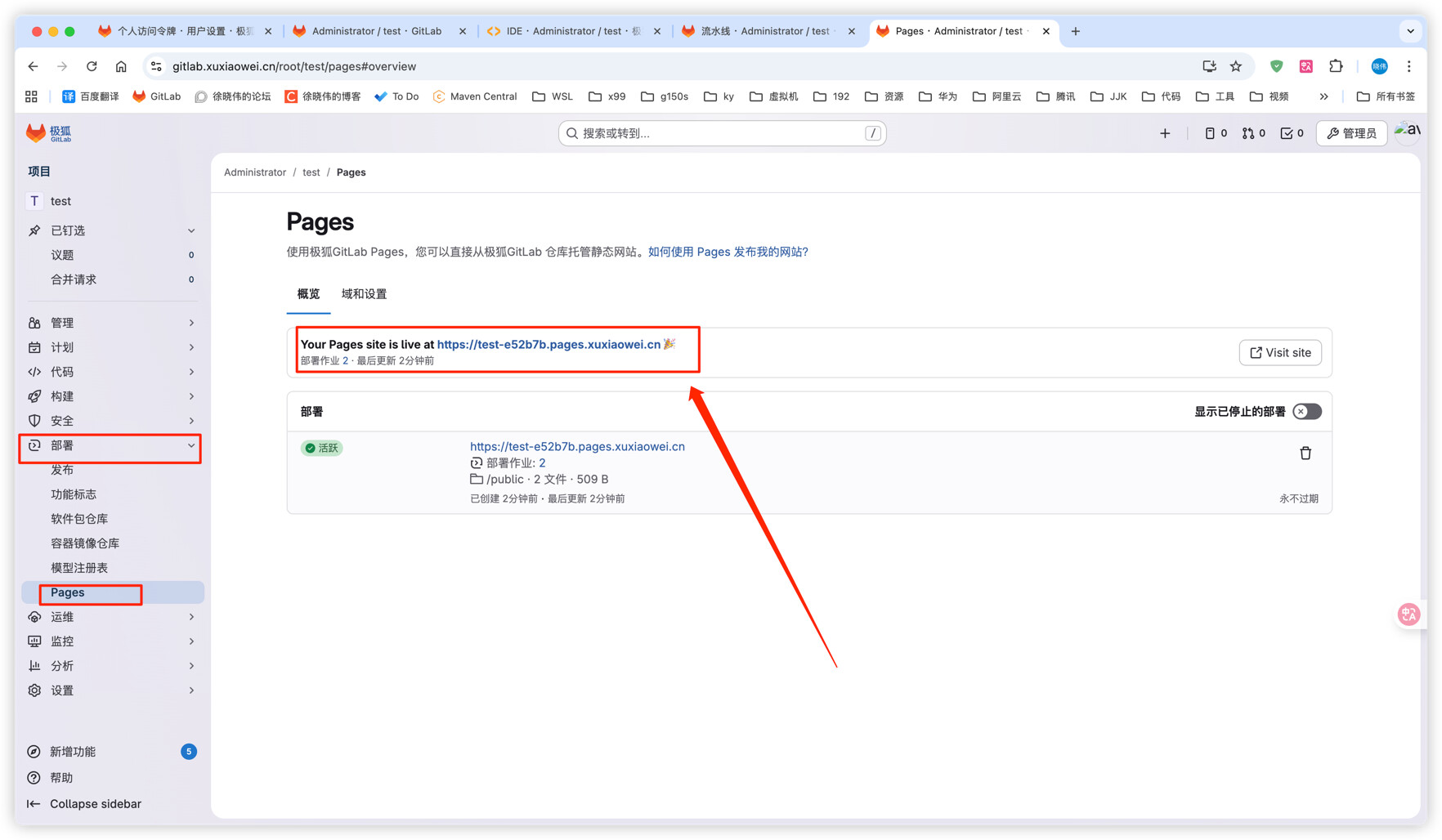This screenshot has height=840, width=1442.
Task: Open the to-do list checkmark icon
Action: tap(1292, 133)
